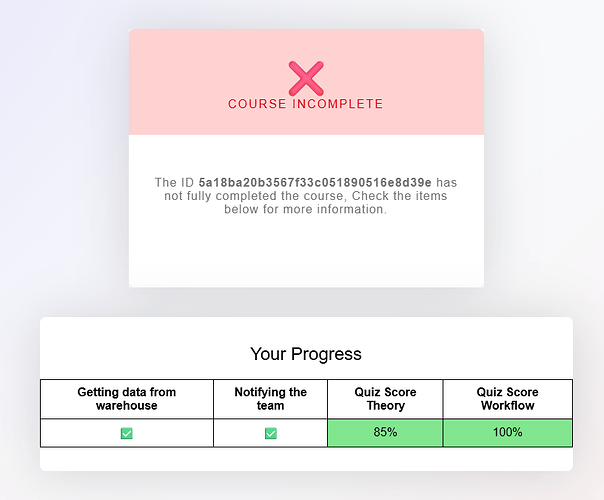Screen dimensions: 604x500
Task: Click the course ID 5a18ba20b3567f33c051890516e8d39e
Action: point(315,182)
